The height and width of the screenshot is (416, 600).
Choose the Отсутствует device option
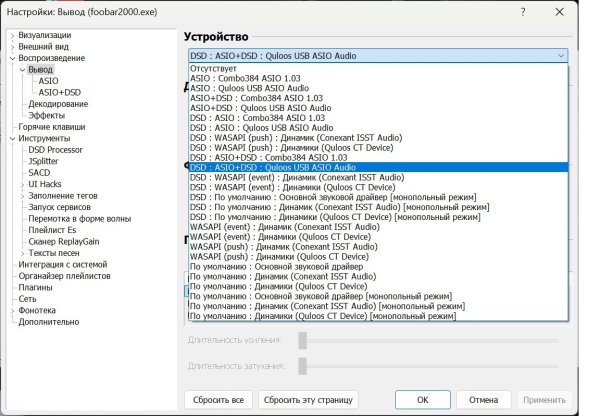[x=378, y=69]
